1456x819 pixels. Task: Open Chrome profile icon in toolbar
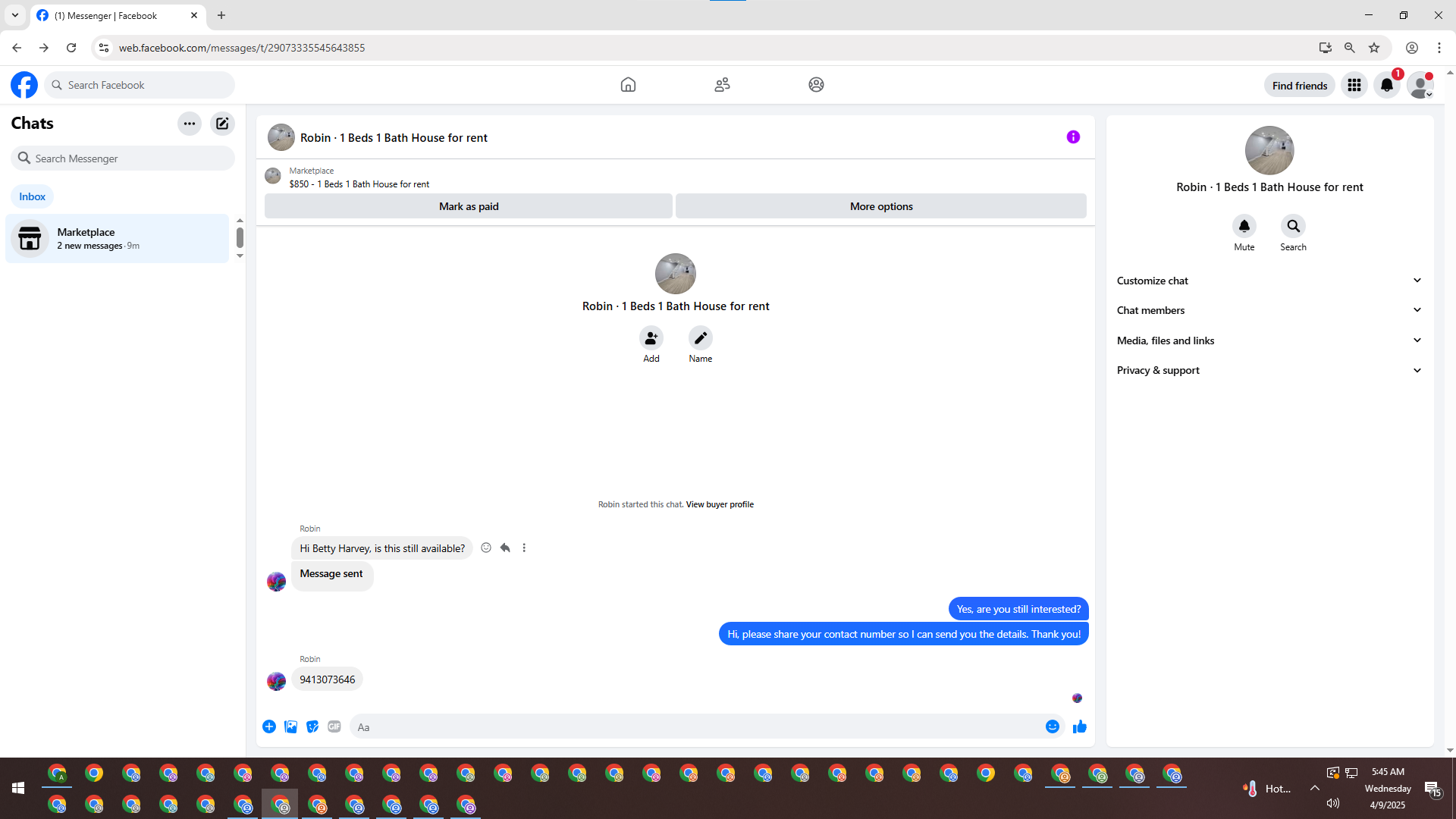pyautogui.click(x=1412, y=48)
